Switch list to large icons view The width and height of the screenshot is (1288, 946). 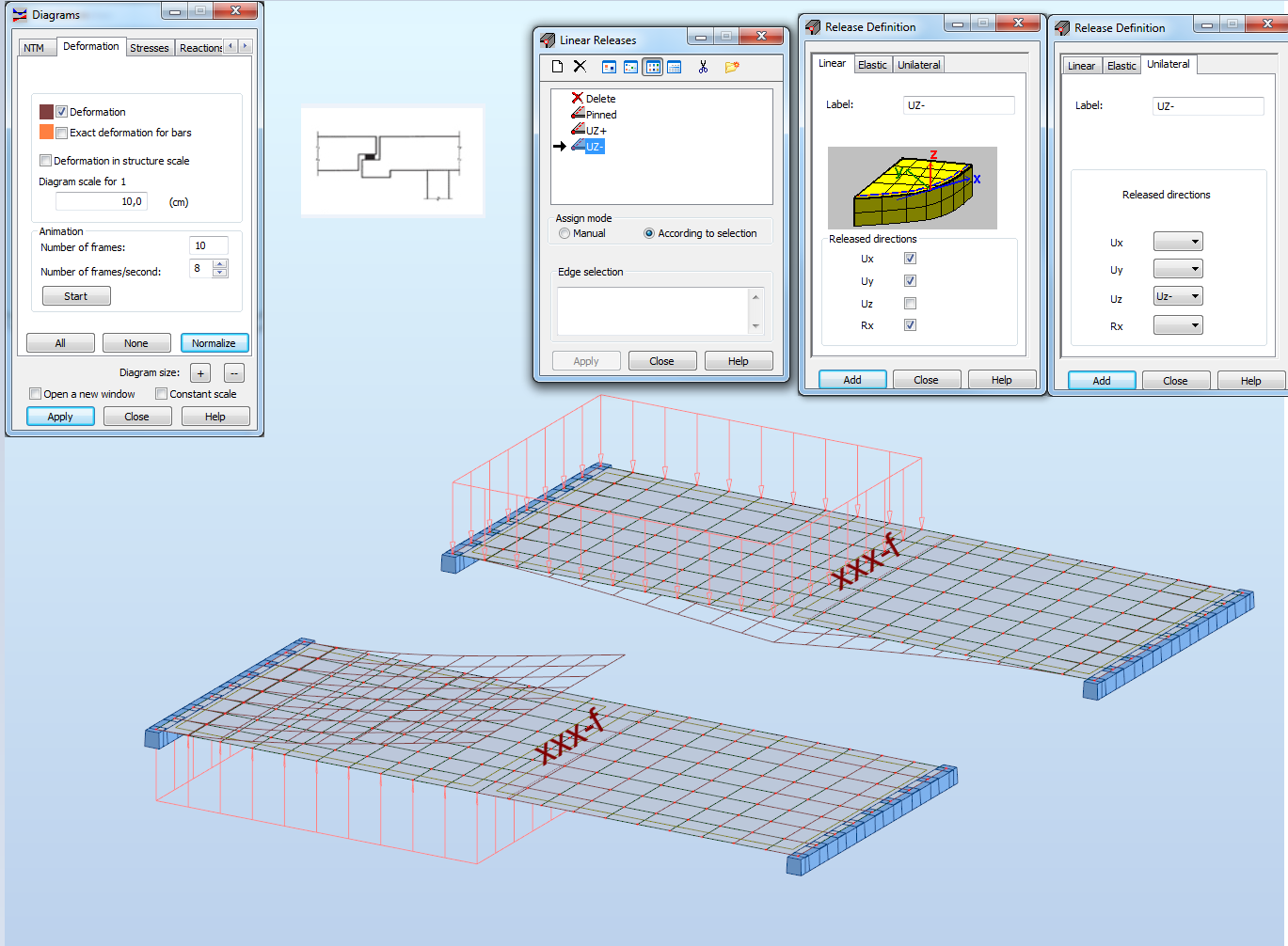609,67
